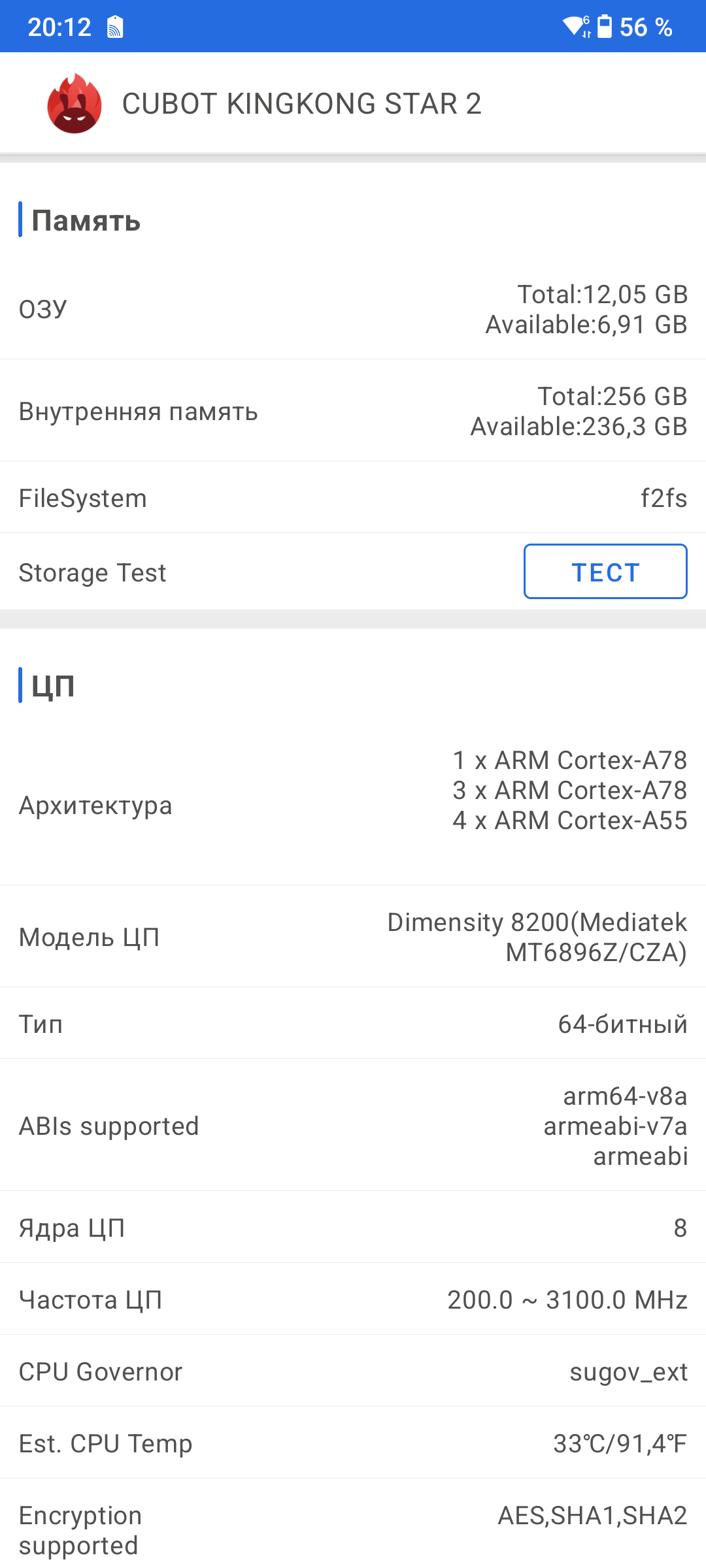Tap the Тип 64-битный row
This screenshot has height=1568, width=706.
click(x=353, y=1024)
